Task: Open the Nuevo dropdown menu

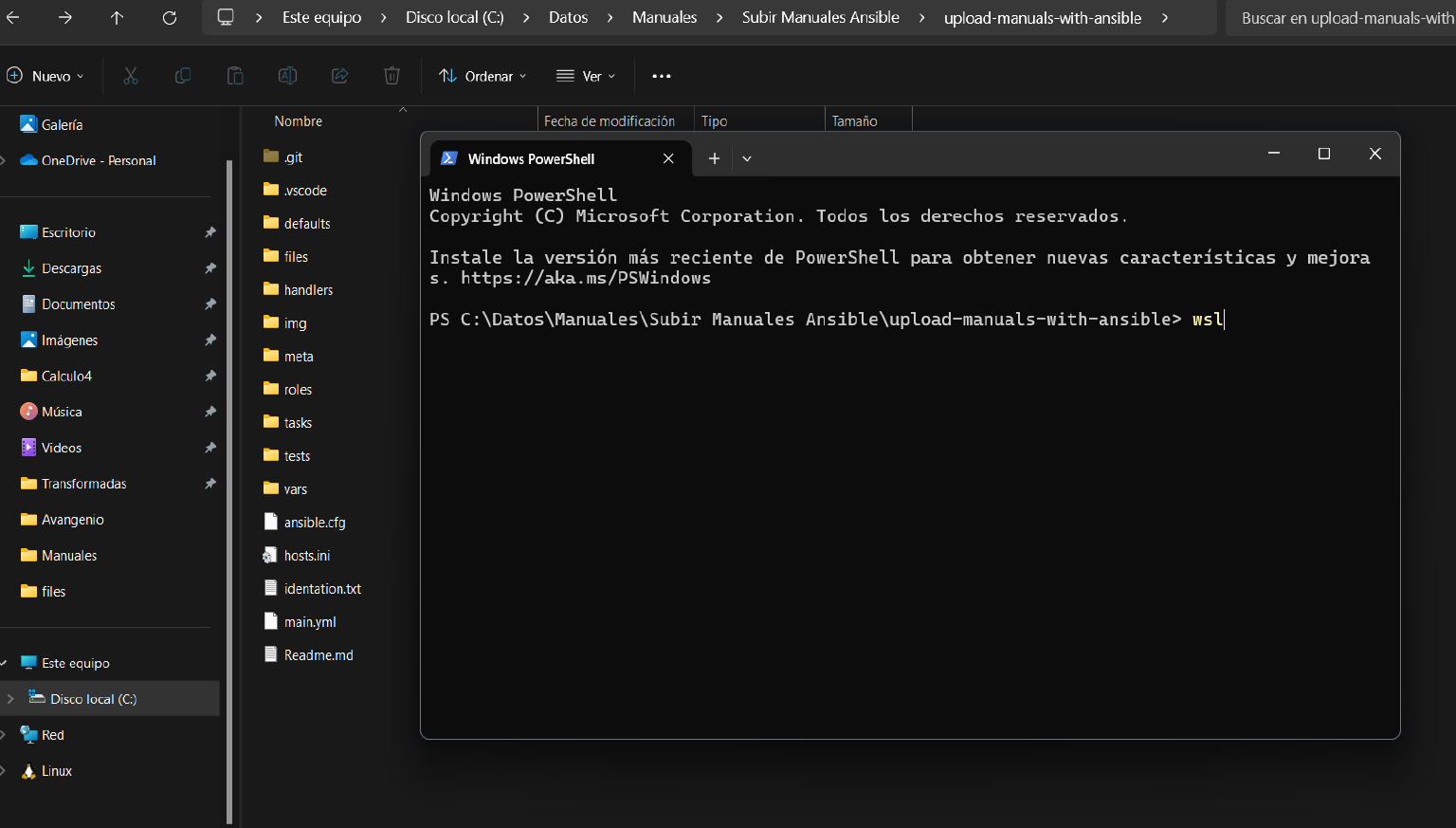Action: tap(45, 76)
